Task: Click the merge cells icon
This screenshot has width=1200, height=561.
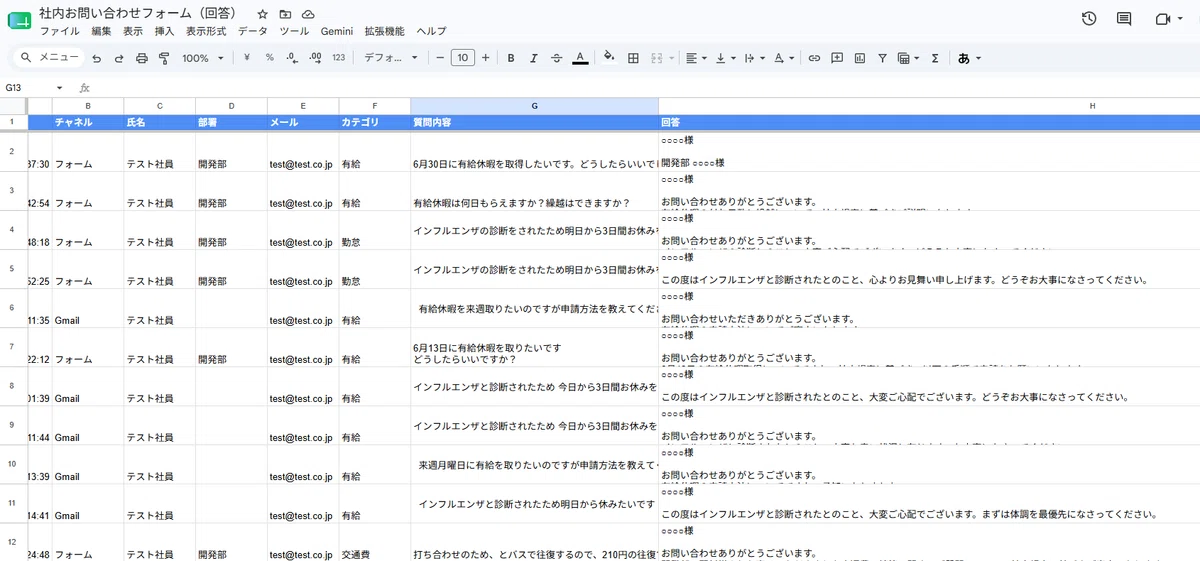Action: (657, 58)
